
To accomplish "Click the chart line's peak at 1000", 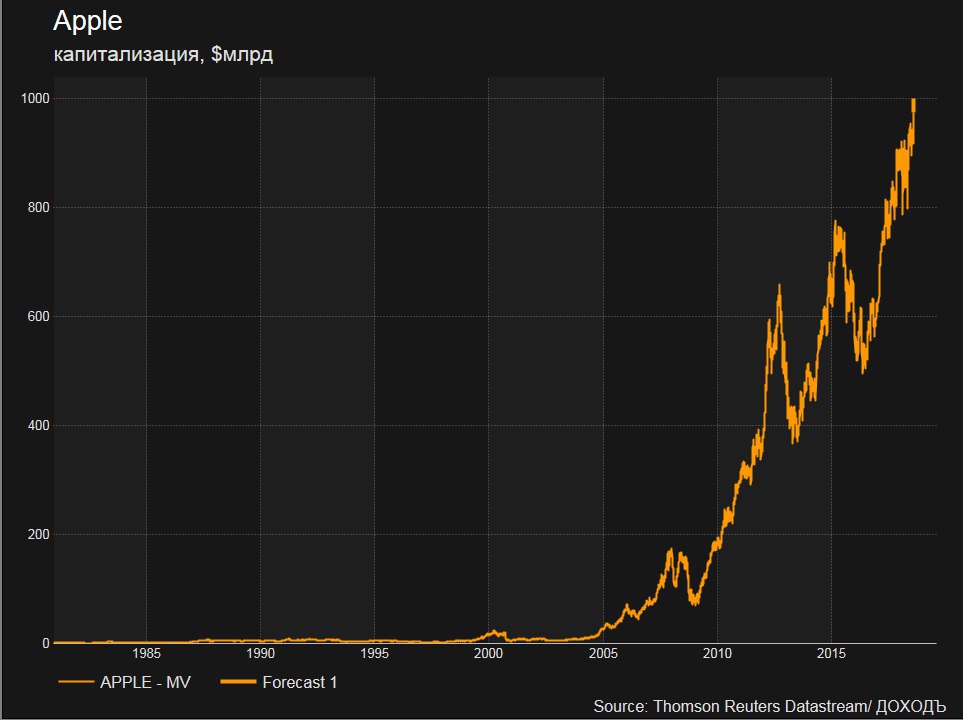I will tap(914, 100).
